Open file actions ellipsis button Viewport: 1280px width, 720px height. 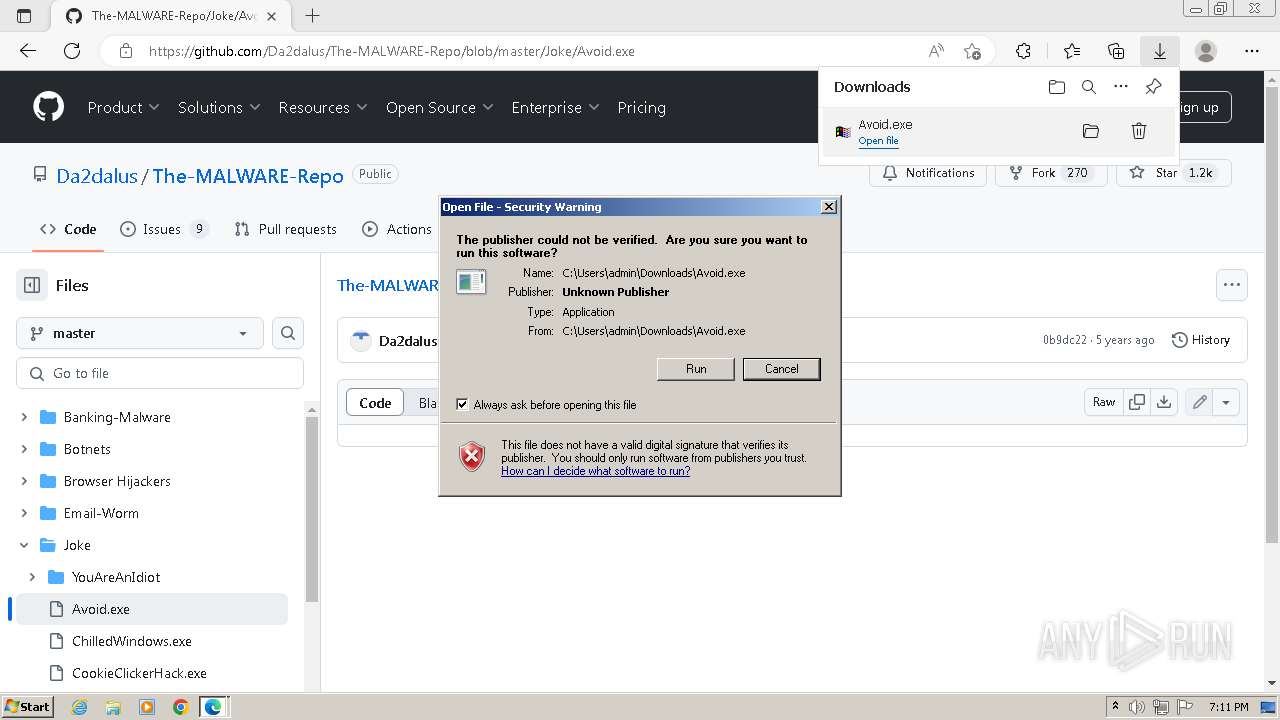click(1232, 285)
